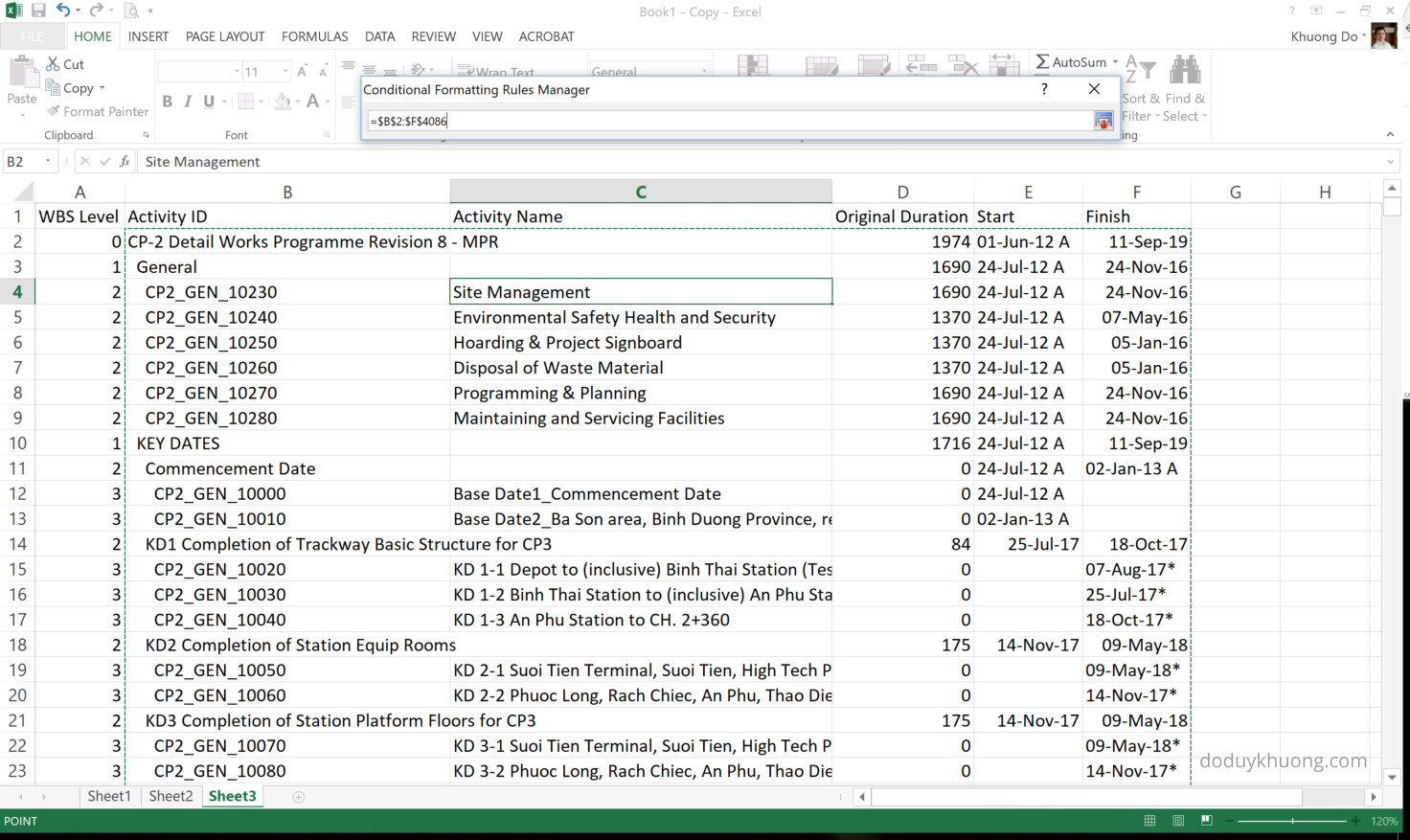The width and height of the screenshot is (1410, 840).
Task: Click the Font Color A icon
Action: pyautogui.click(x=312, y=101)
